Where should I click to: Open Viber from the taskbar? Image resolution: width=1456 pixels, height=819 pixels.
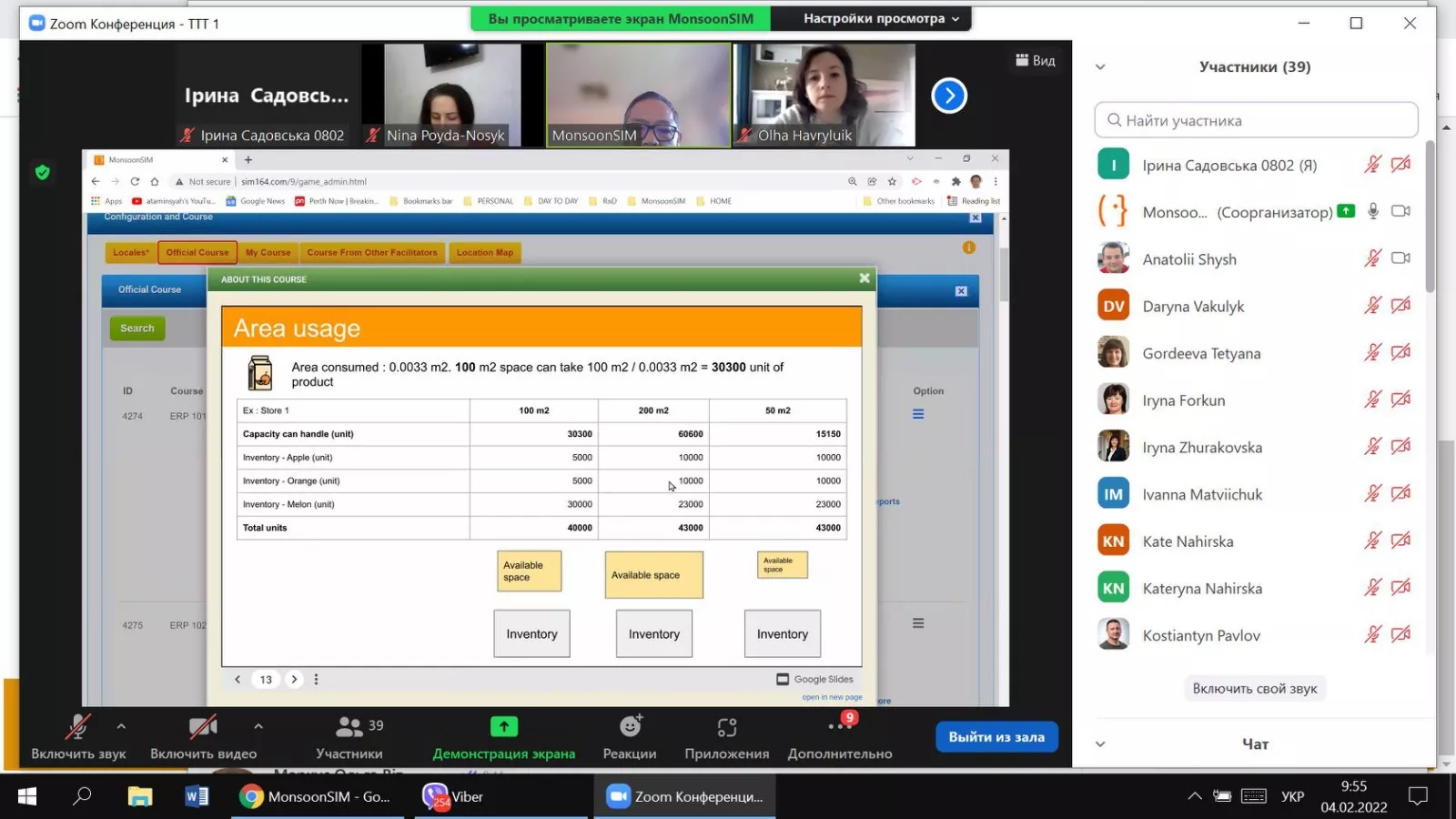click(x=453, y=796)
